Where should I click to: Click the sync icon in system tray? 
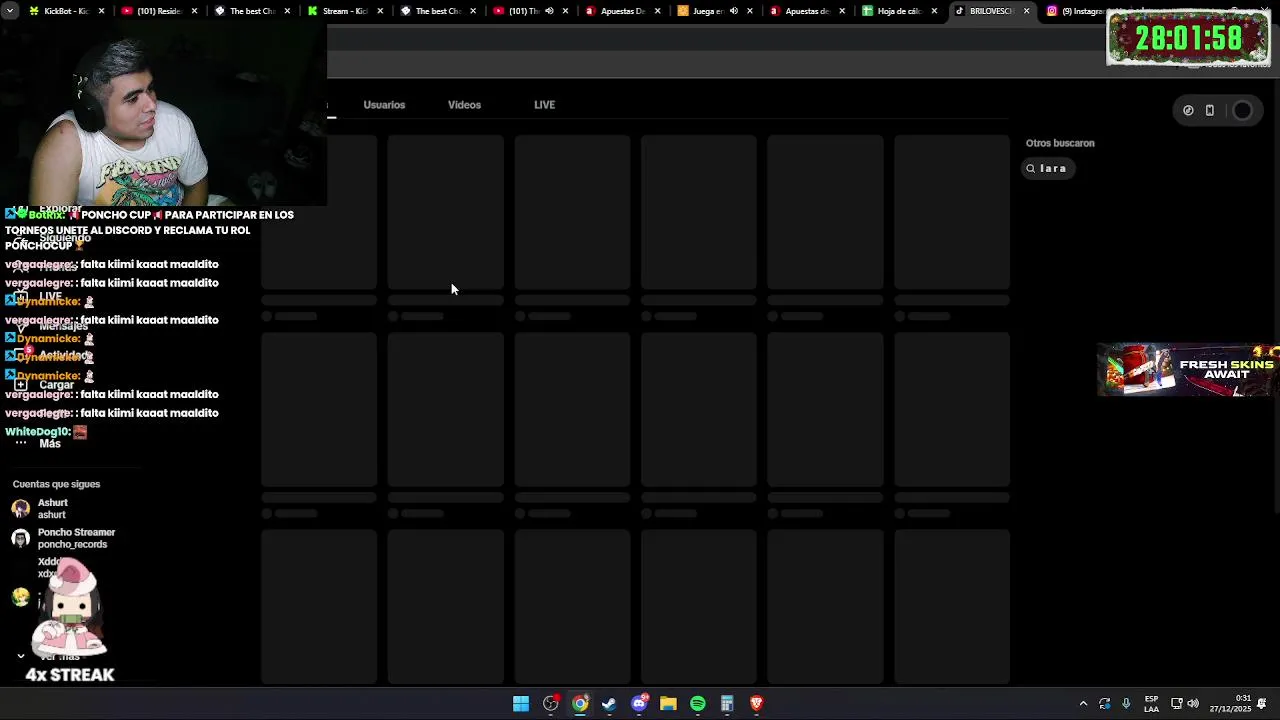(x=1104, y=704)
